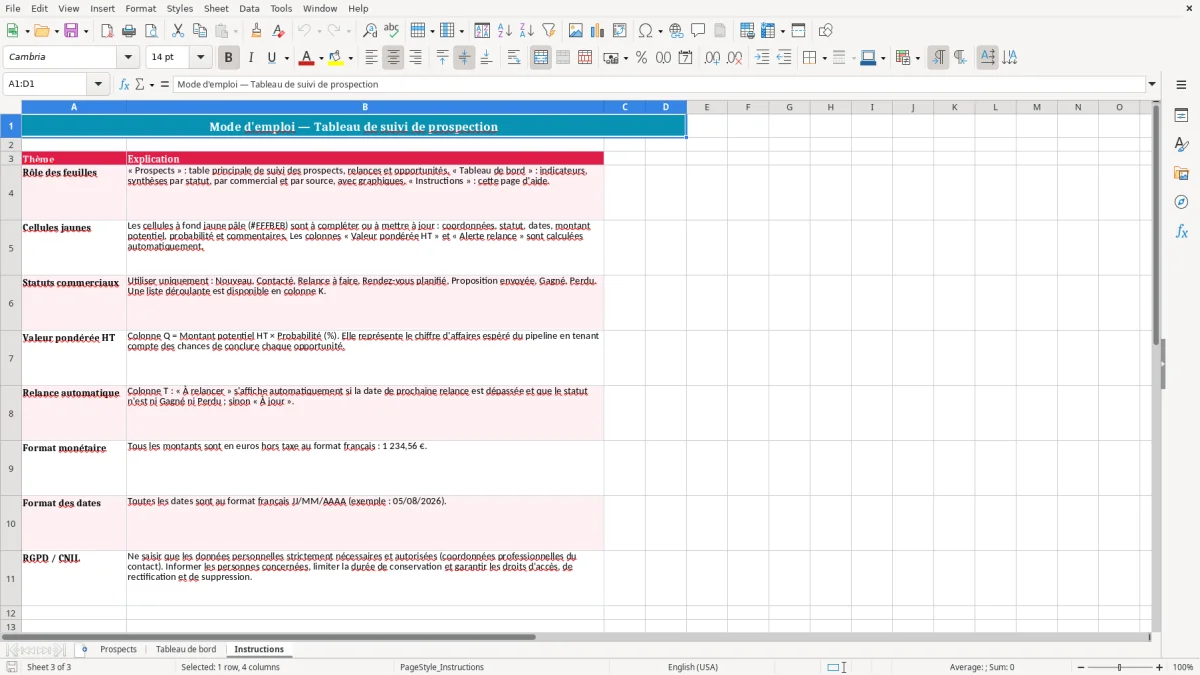Click the Clear Direct Formatting icon

(x=279, y=31)
